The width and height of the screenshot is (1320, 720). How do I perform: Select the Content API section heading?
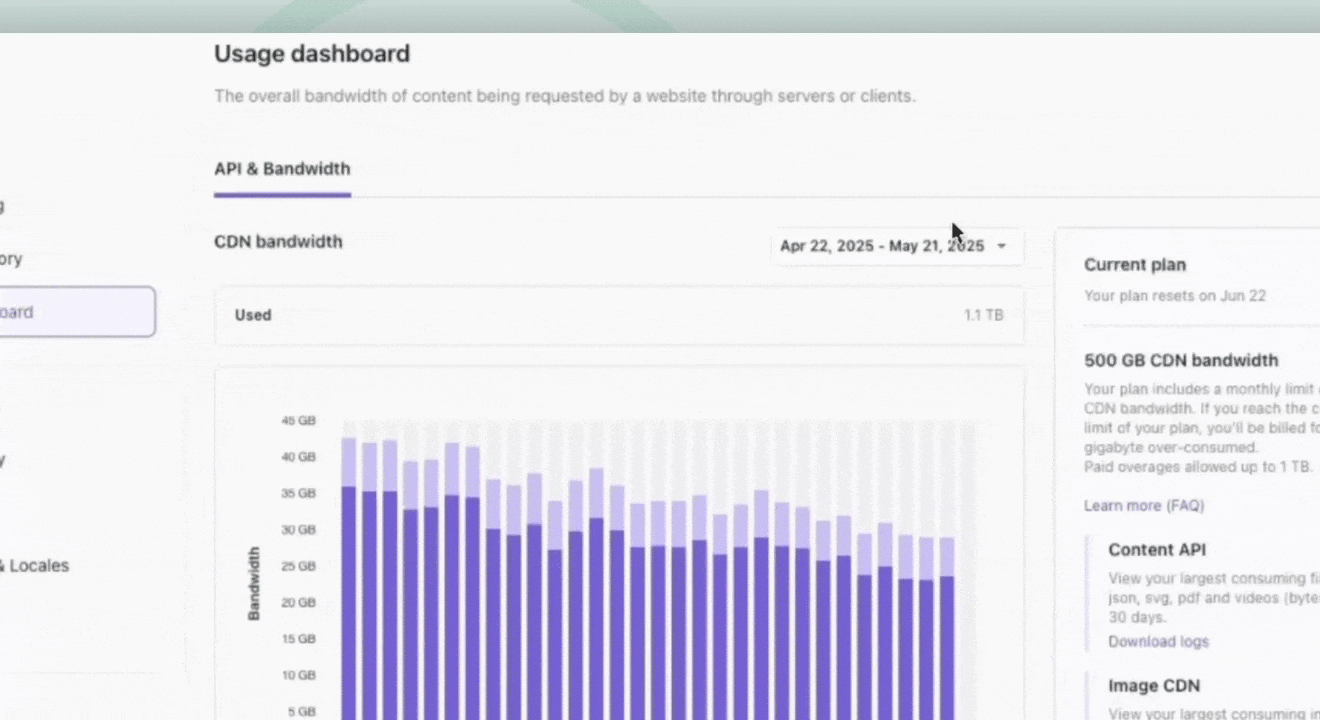(1156, 550)
